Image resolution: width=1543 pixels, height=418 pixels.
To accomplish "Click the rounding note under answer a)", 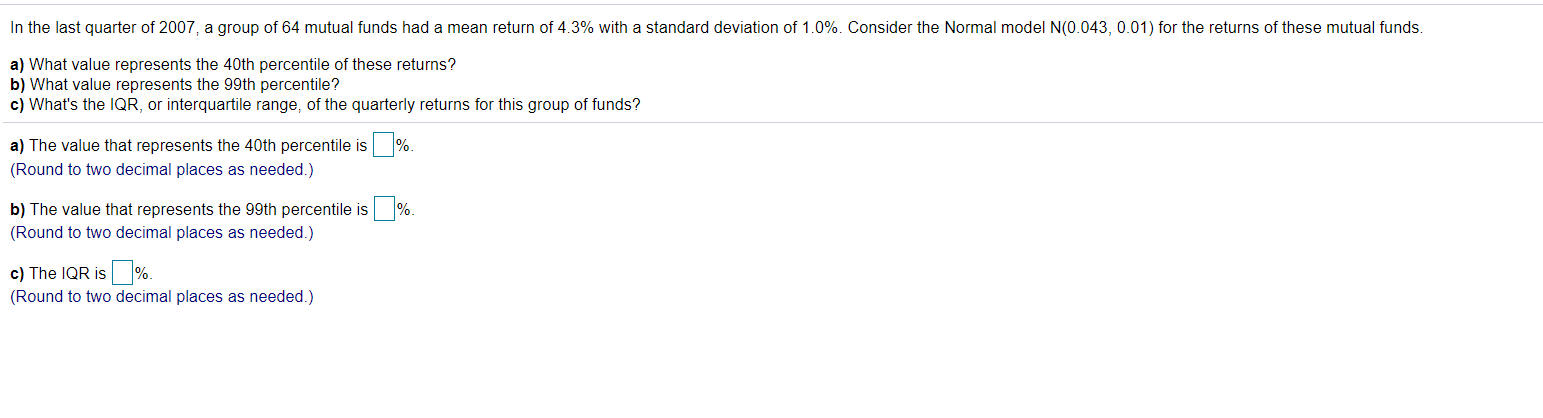I will [162, 170].
